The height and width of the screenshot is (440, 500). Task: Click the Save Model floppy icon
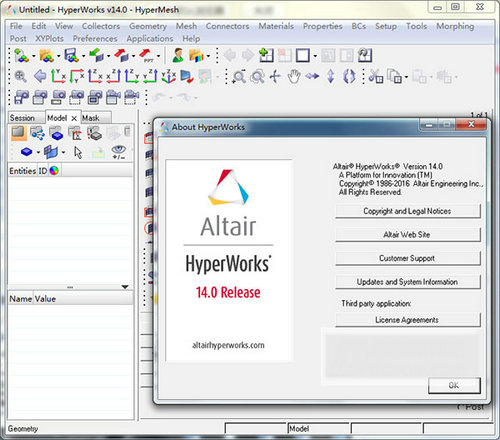coord(71,55)
